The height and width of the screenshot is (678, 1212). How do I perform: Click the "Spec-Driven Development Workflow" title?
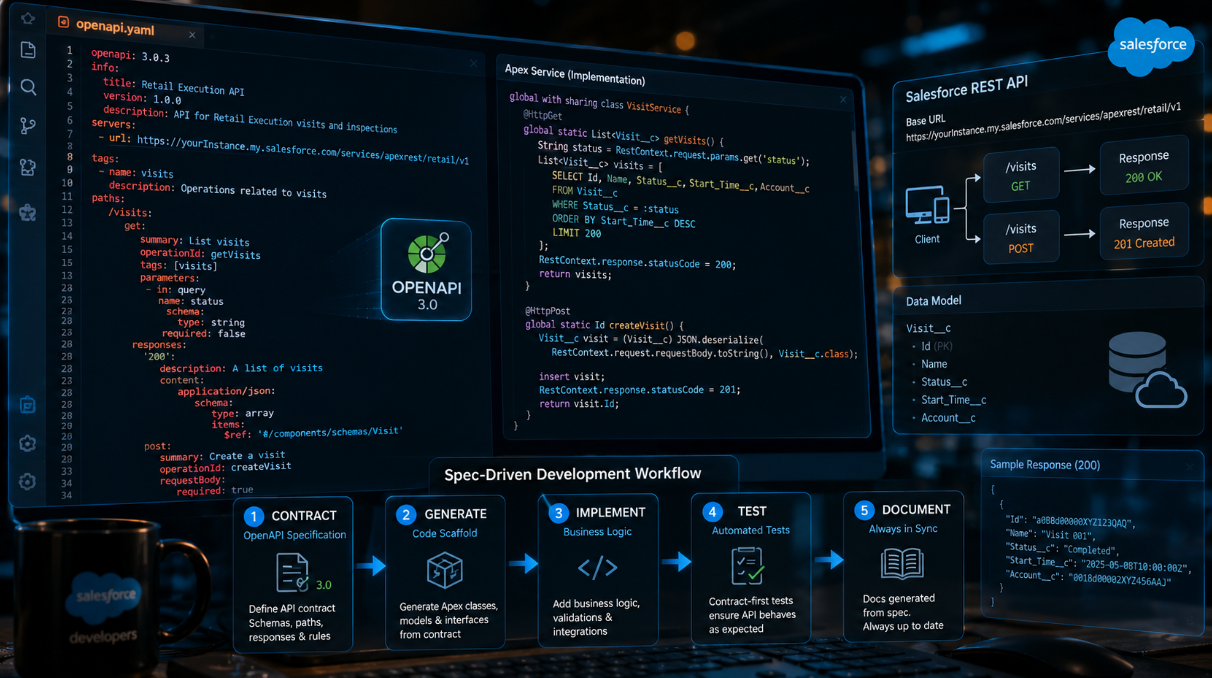[573, 474]
